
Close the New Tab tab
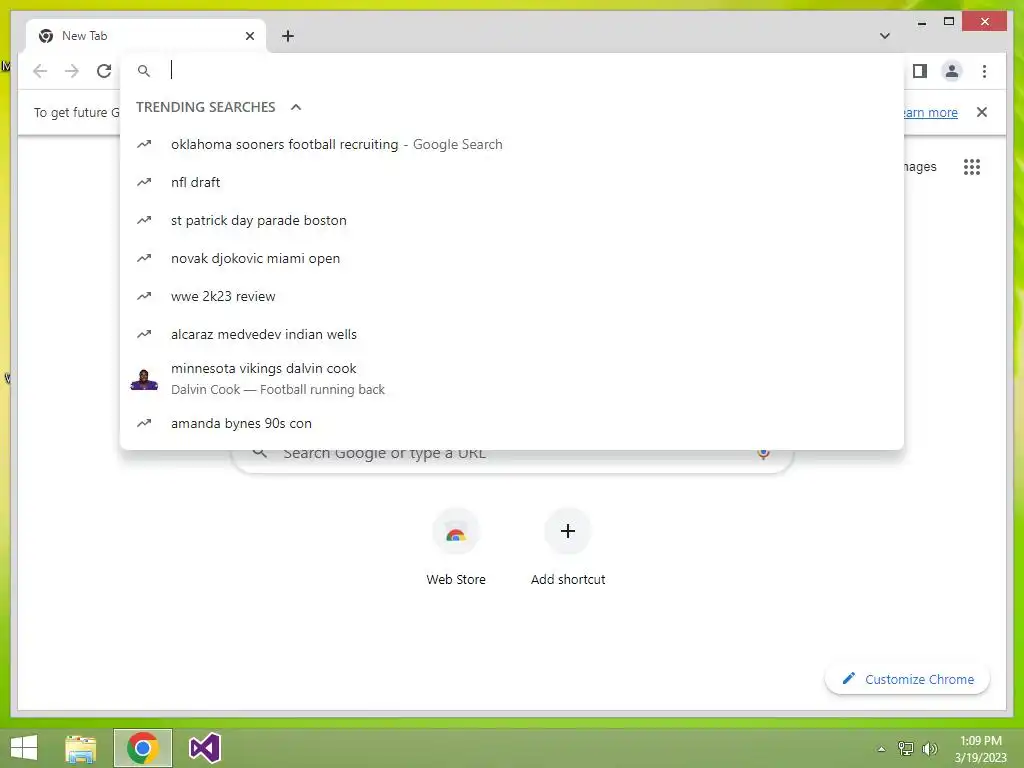(x=249, y=36)
